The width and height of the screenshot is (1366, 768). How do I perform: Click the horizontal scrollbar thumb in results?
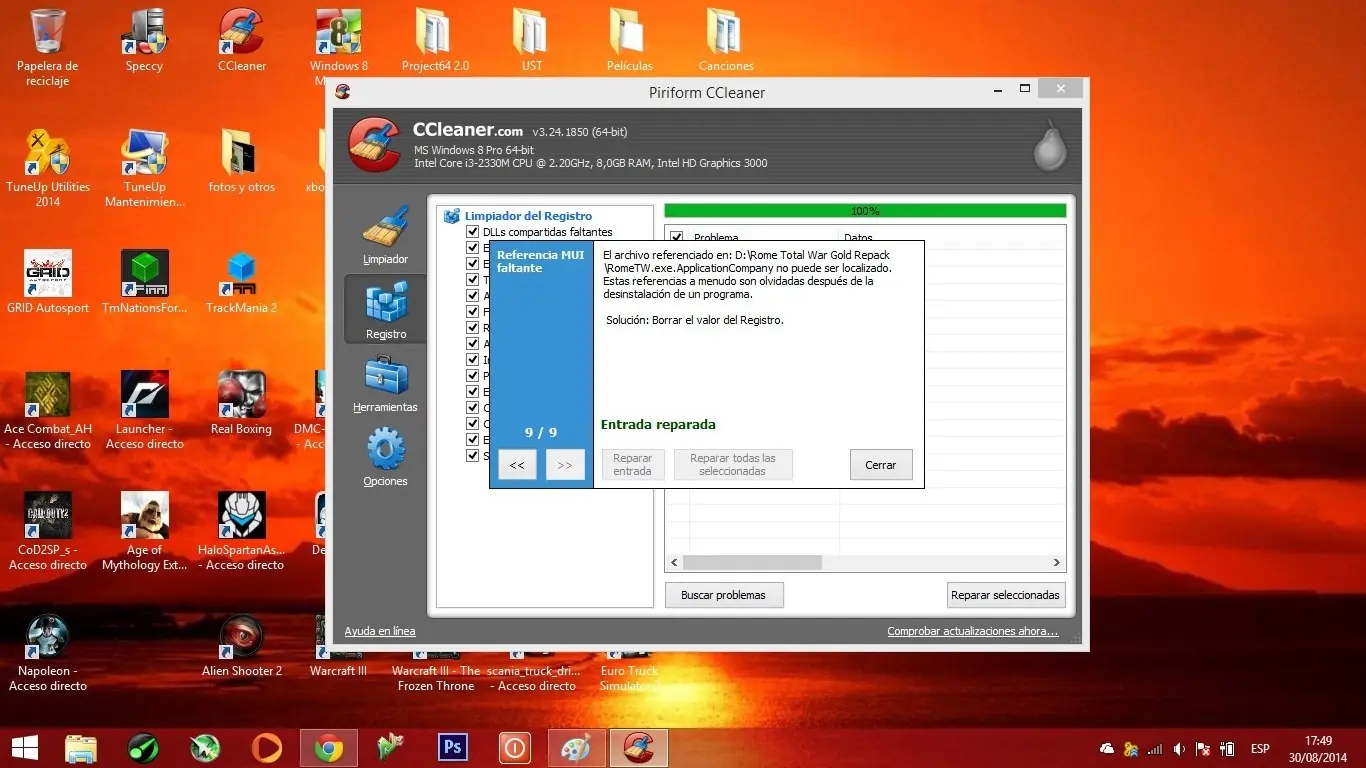(752, 563)
